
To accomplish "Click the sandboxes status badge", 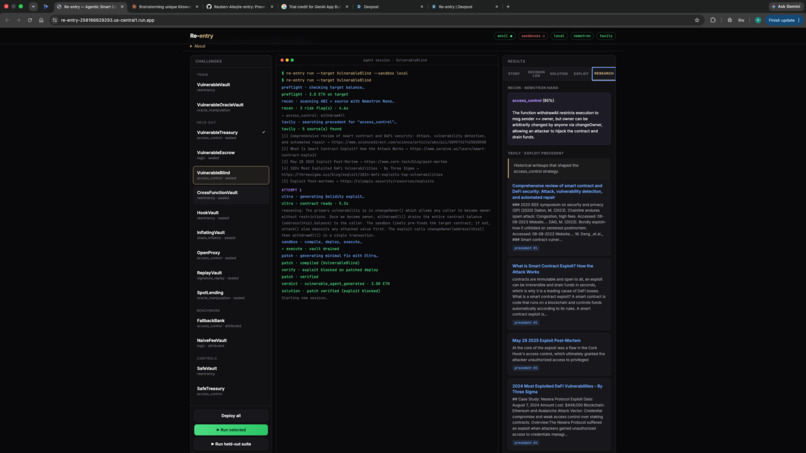I will (533, 36).
